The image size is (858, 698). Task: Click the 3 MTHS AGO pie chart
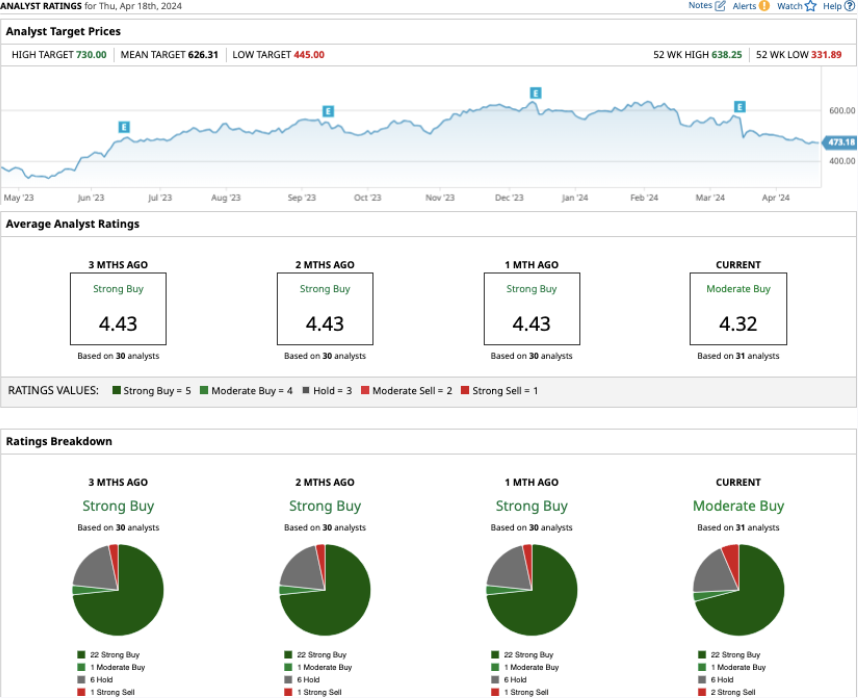(x=118, y=590)
